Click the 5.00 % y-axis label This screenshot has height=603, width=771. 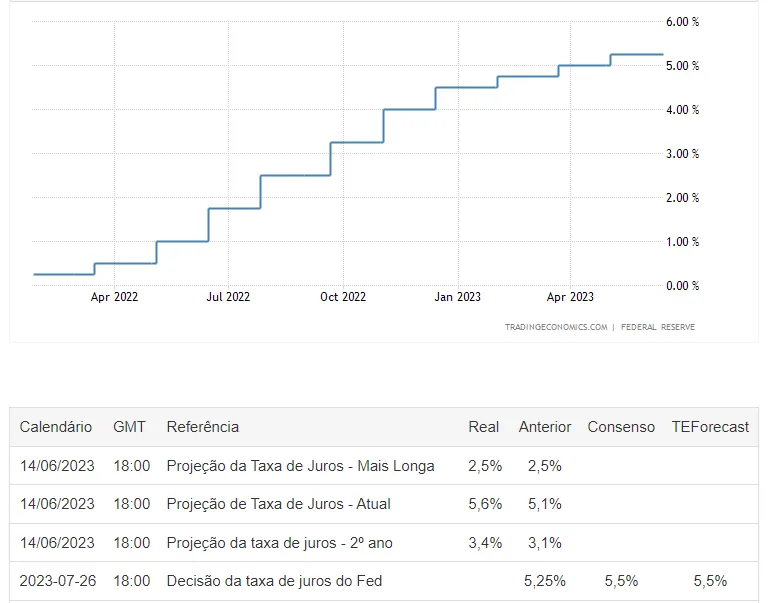tap(682, 65)
